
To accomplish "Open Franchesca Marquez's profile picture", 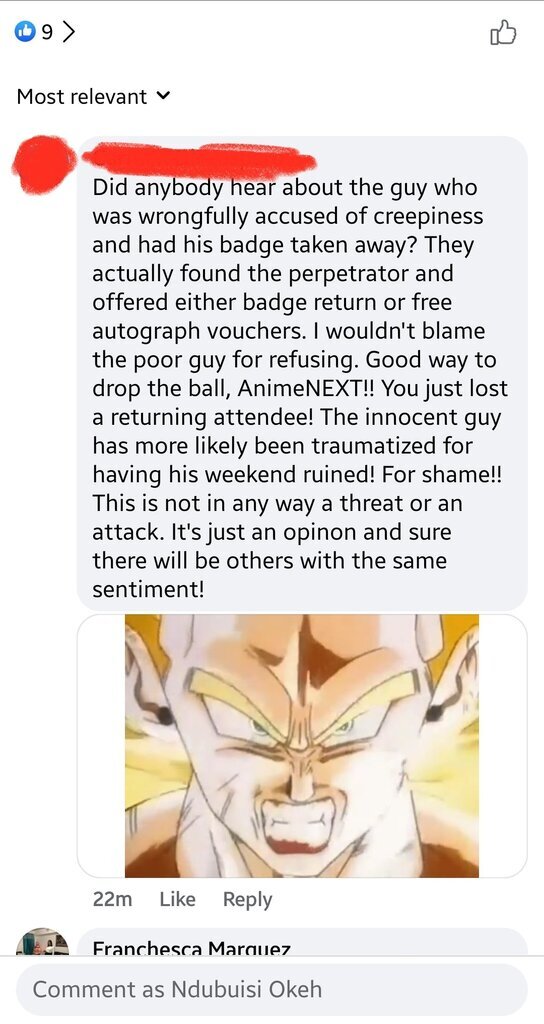I will (x=42, y=941).
